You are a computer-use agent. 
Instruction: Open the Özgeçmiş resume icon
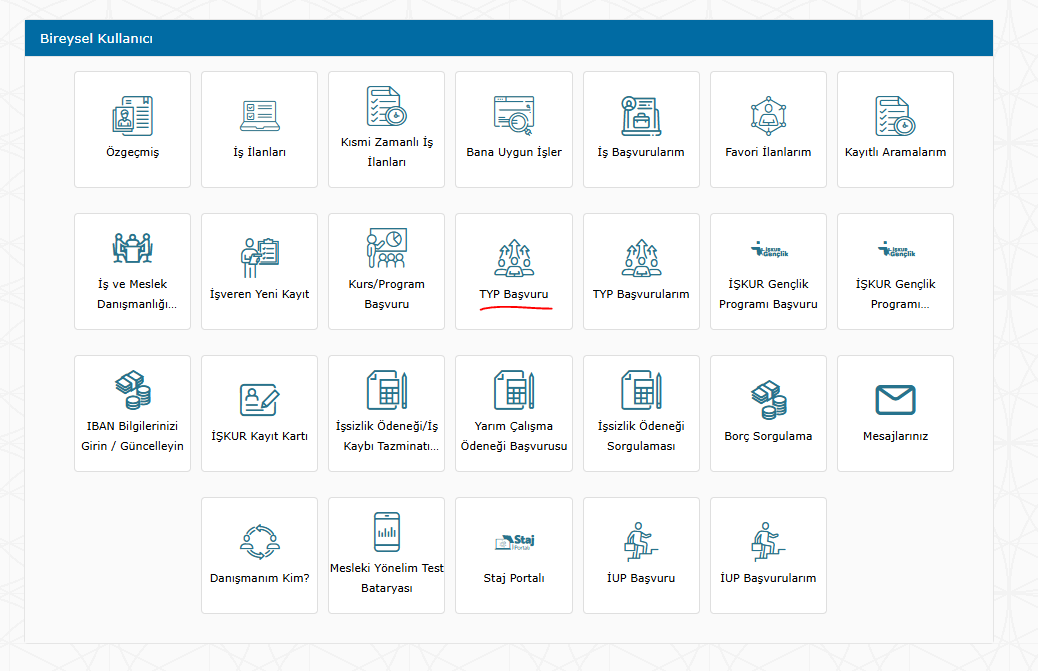click(132, 116)
